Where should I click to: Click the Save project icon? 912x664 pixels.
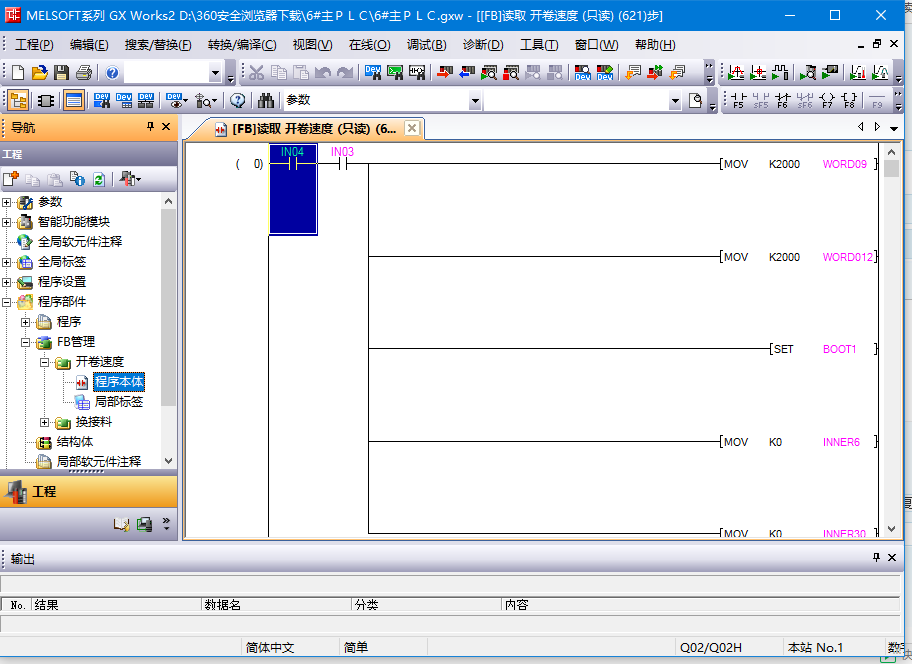61,73
